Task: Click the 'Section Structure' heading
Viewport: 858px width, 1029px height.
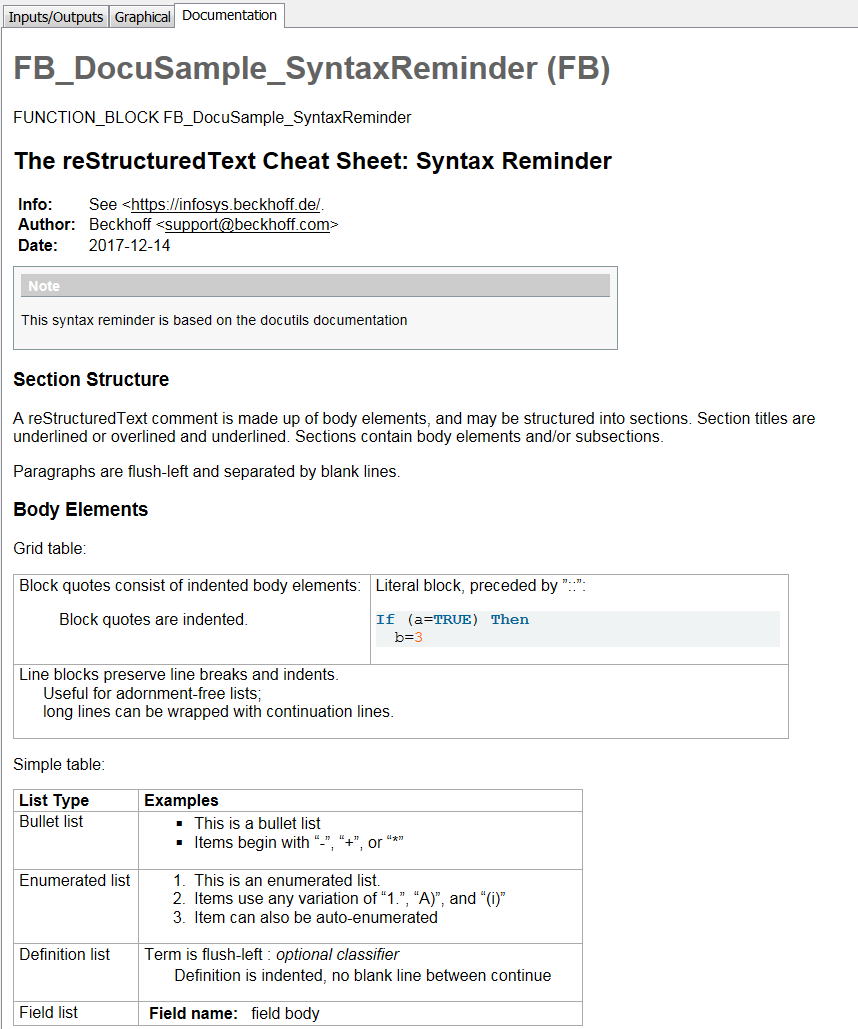Action: click(x=91, y=379)
